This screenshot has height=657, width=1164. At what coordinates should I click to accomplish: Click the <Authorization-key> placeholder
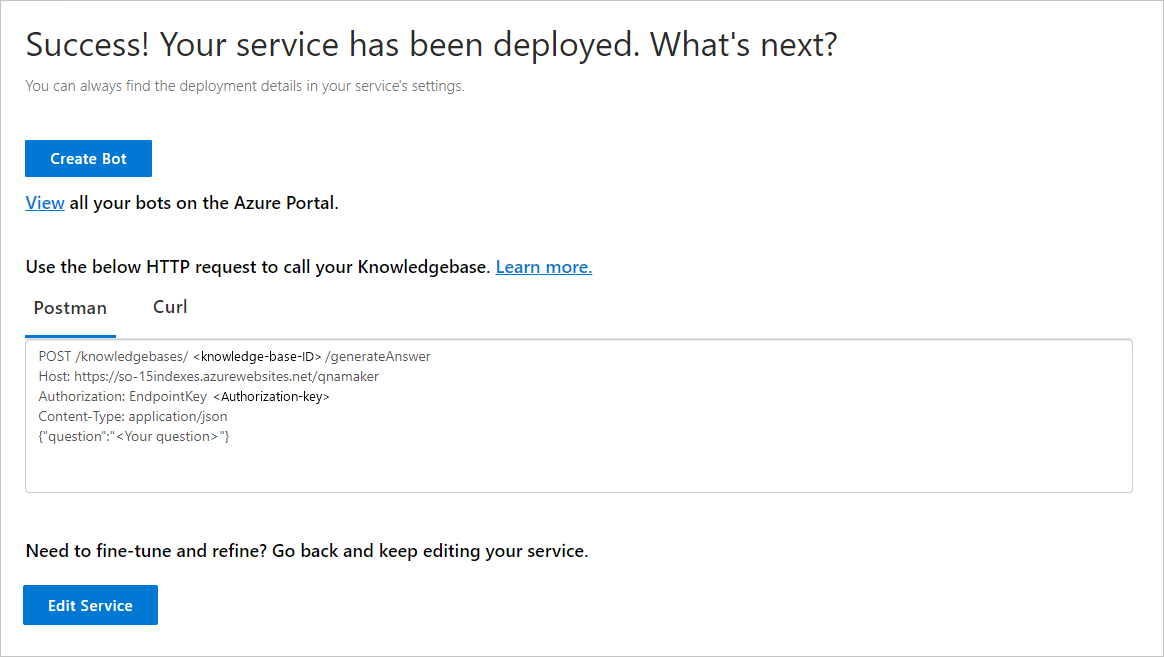271,396
